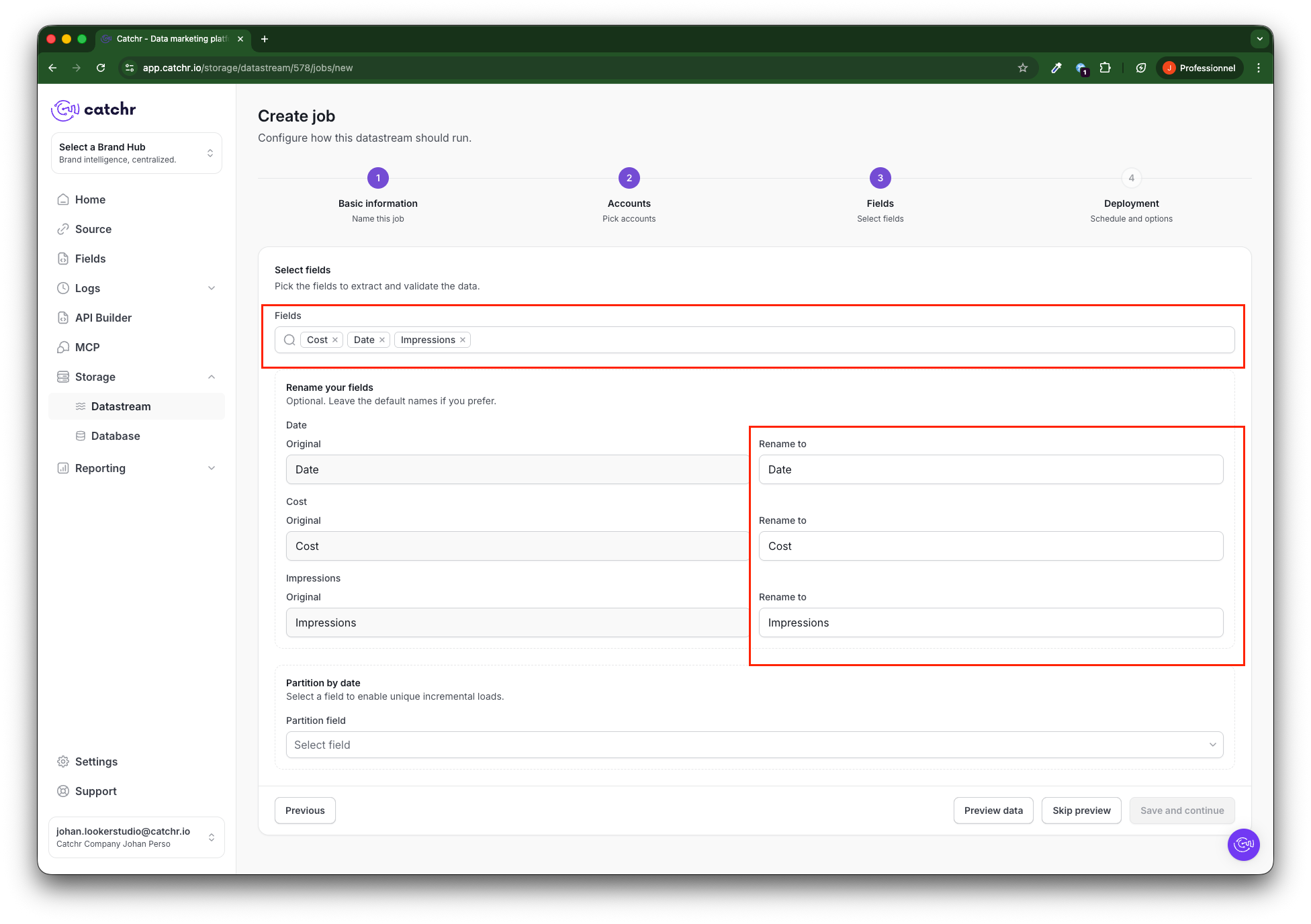Click the Cost Rename to input

click(x=990, y=546)
